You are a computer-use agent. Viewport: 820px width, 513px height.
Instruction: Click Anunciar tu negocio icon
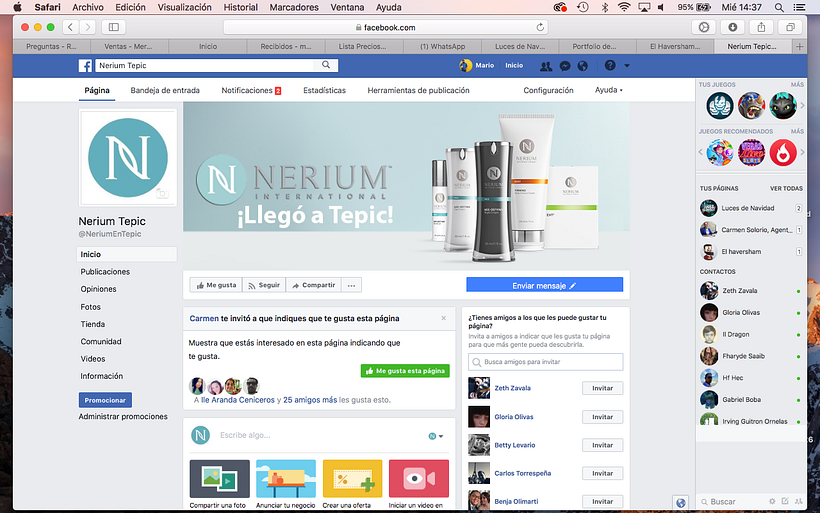(286, 478)
